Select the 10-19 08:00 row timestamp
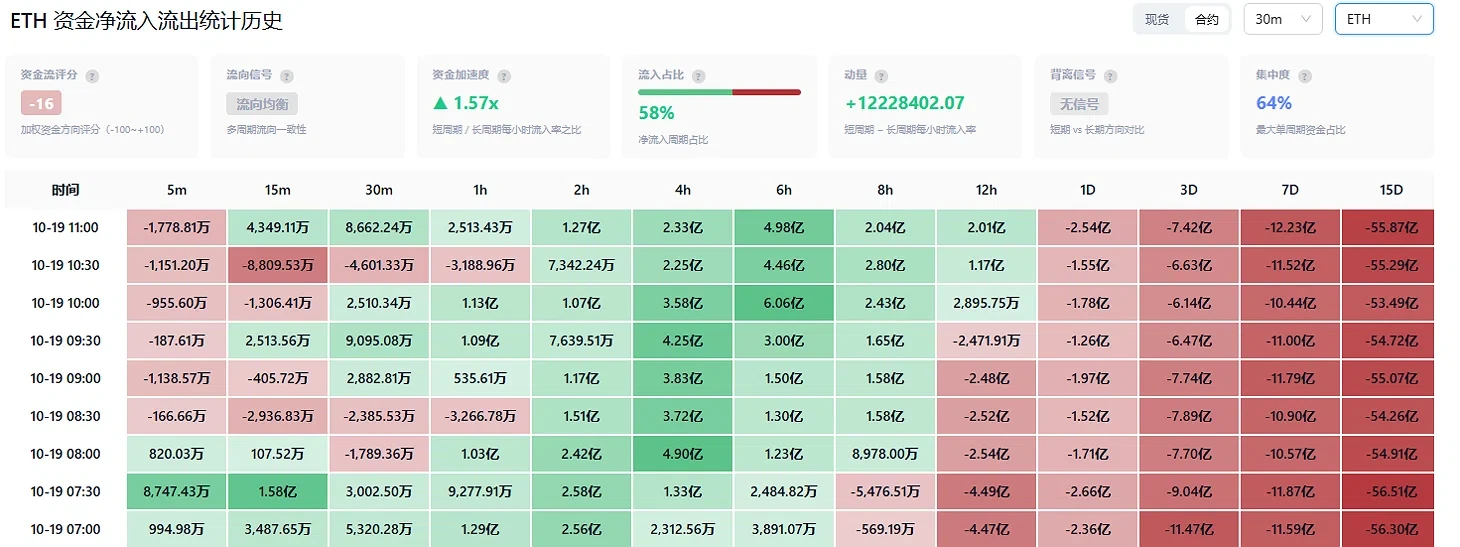 coord(65,453)
